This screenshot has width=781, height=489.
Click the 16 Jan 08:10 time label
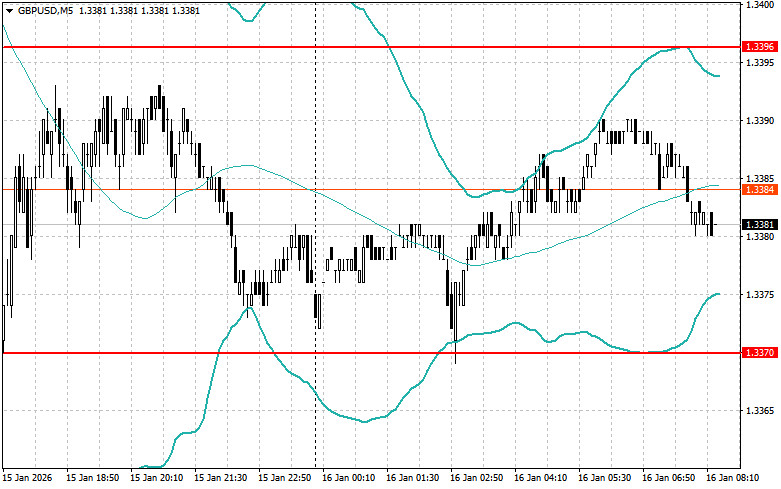(x=733, y=478)
